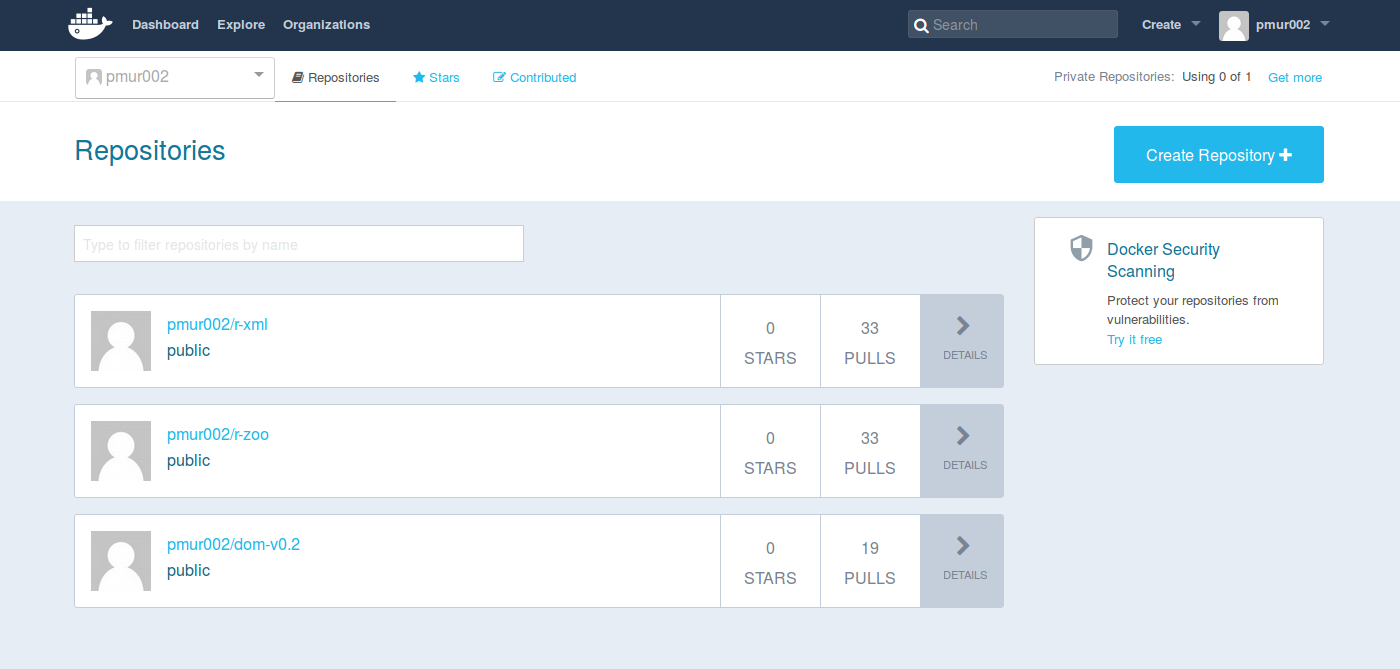
Task: Click the 33 PULLS count for r-xml
Action: pos(870,342)
